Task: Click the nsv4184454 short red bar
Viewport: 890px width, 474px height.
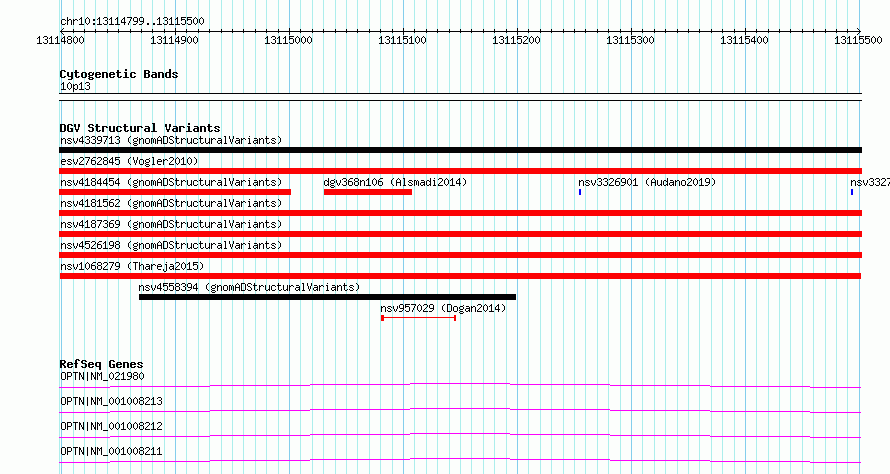Action: click(175, 192)
